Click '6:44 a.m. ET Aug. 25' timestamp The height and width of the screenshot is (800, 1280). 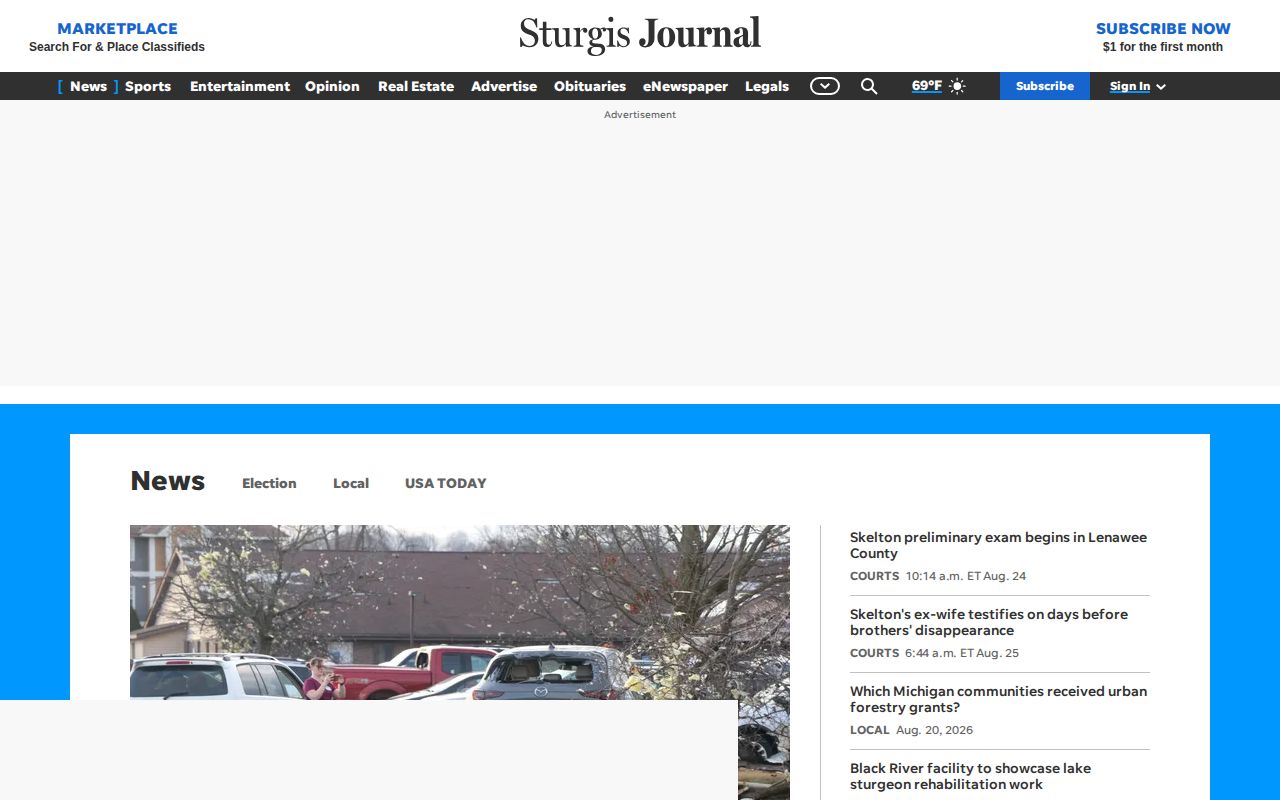(962, 653)
